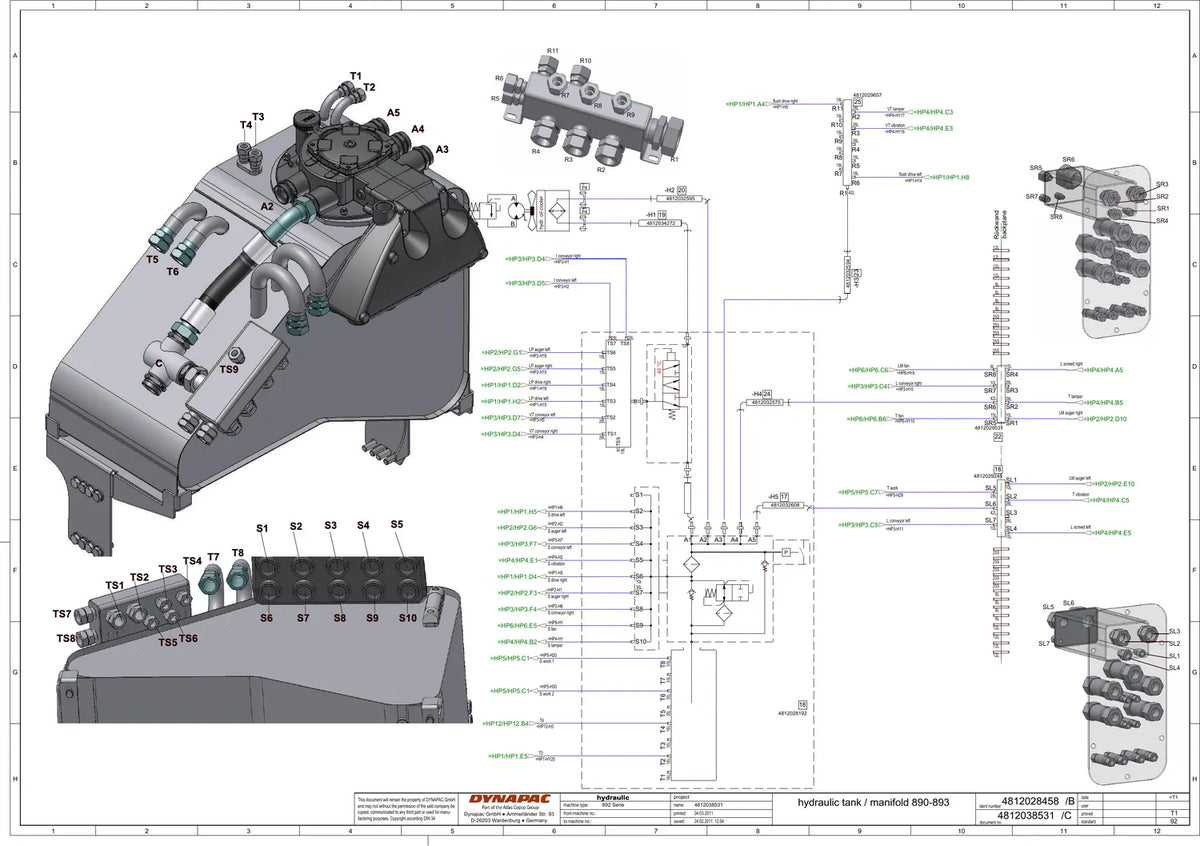1200x846 pixels.
Task: Open the =HP5/HP5.C7 reference
Action: click(859, 492)
